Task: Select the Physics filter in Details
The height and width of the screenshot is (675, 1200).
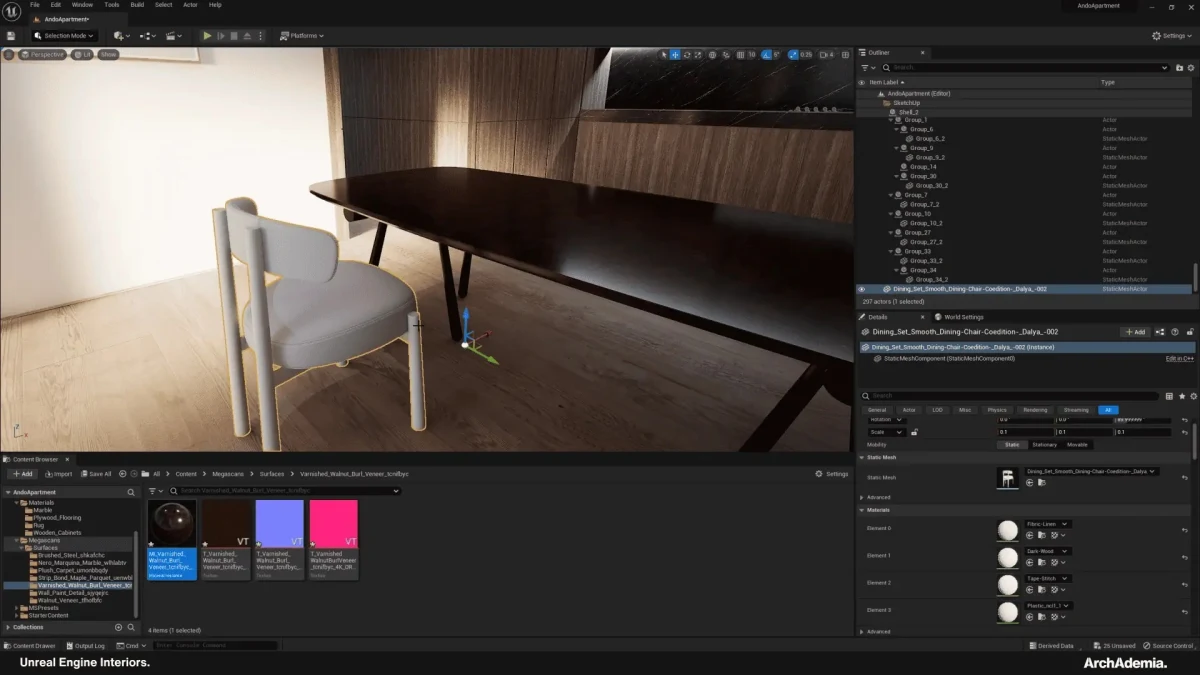Action: tap(997, 410)
